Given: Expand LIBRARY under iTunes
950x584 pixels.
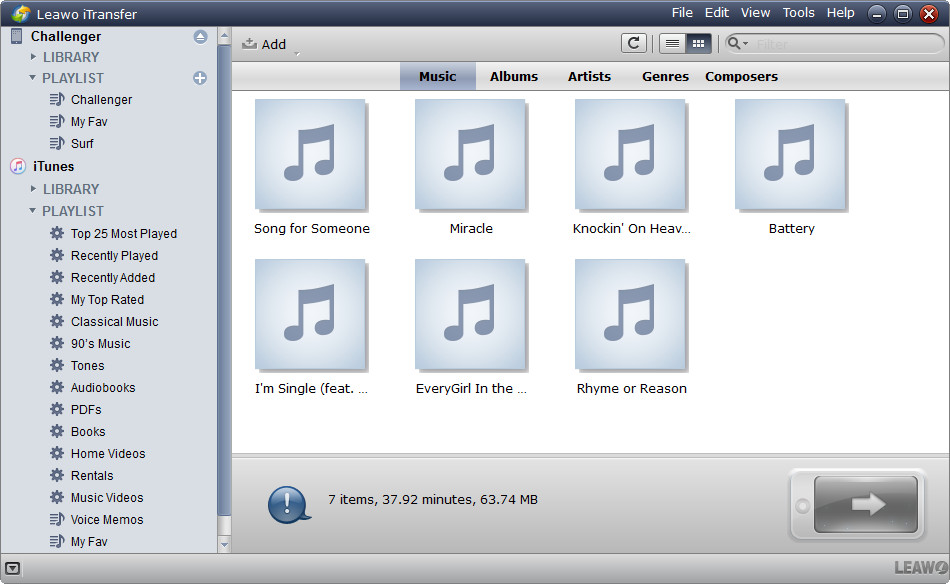Looking at the screenshot, I should (33, 188).
